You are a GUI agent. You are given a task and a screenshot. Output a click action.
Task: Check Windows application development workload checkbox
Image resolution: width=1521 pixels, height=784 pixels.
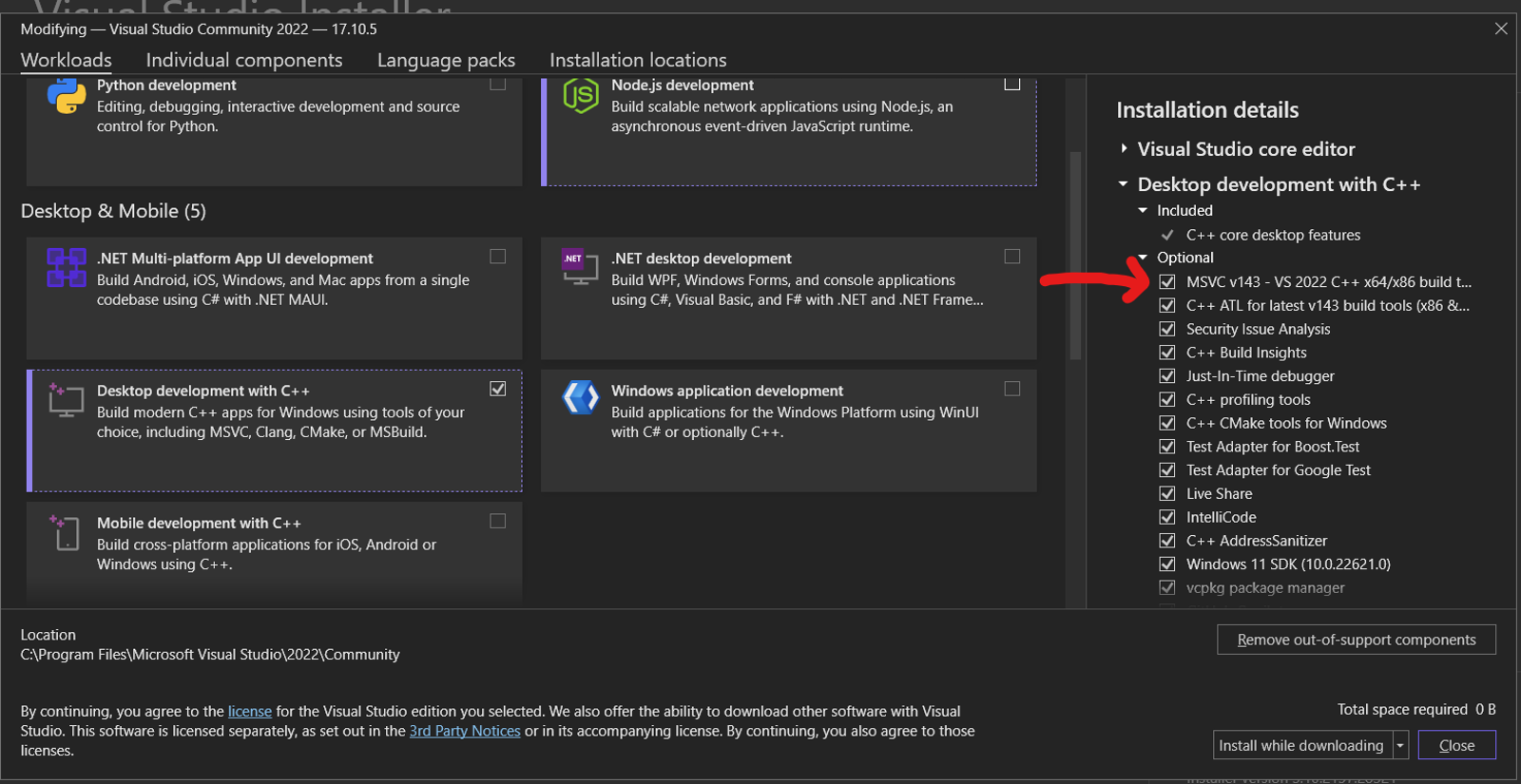(x=1012, y=389)
